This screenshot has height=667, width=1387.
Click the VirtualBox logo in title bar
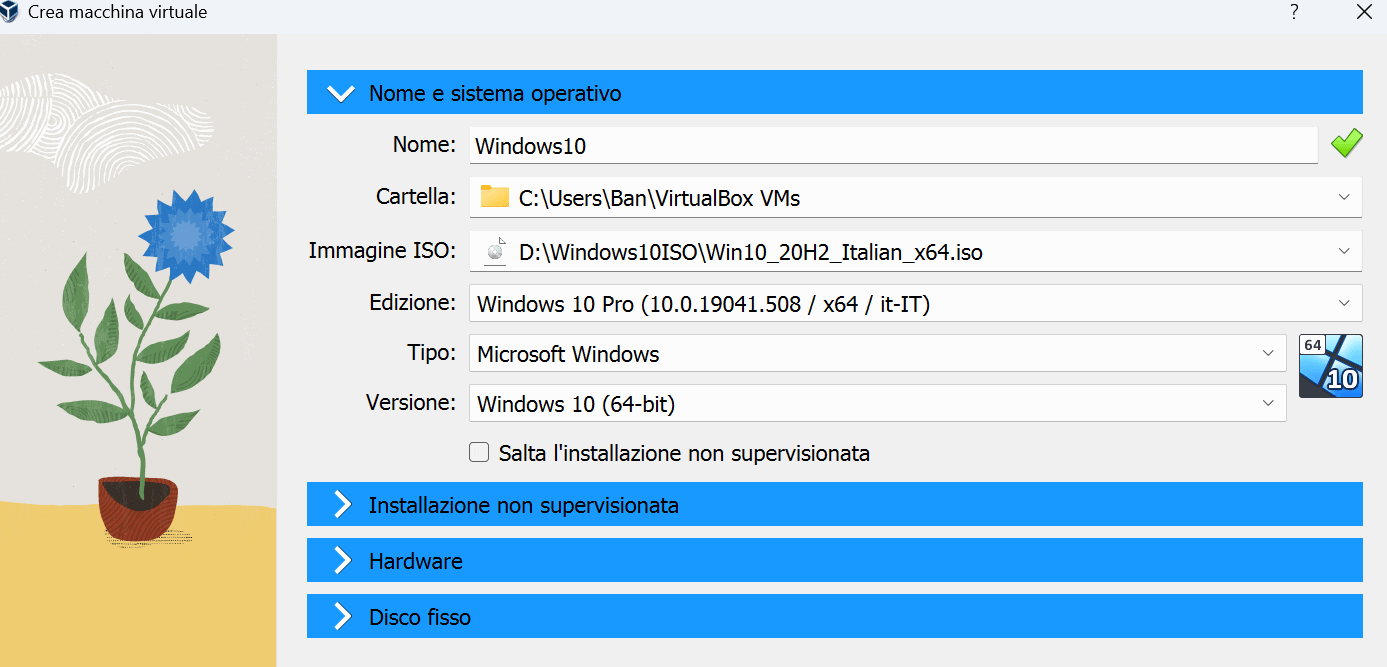coord(11,13)
